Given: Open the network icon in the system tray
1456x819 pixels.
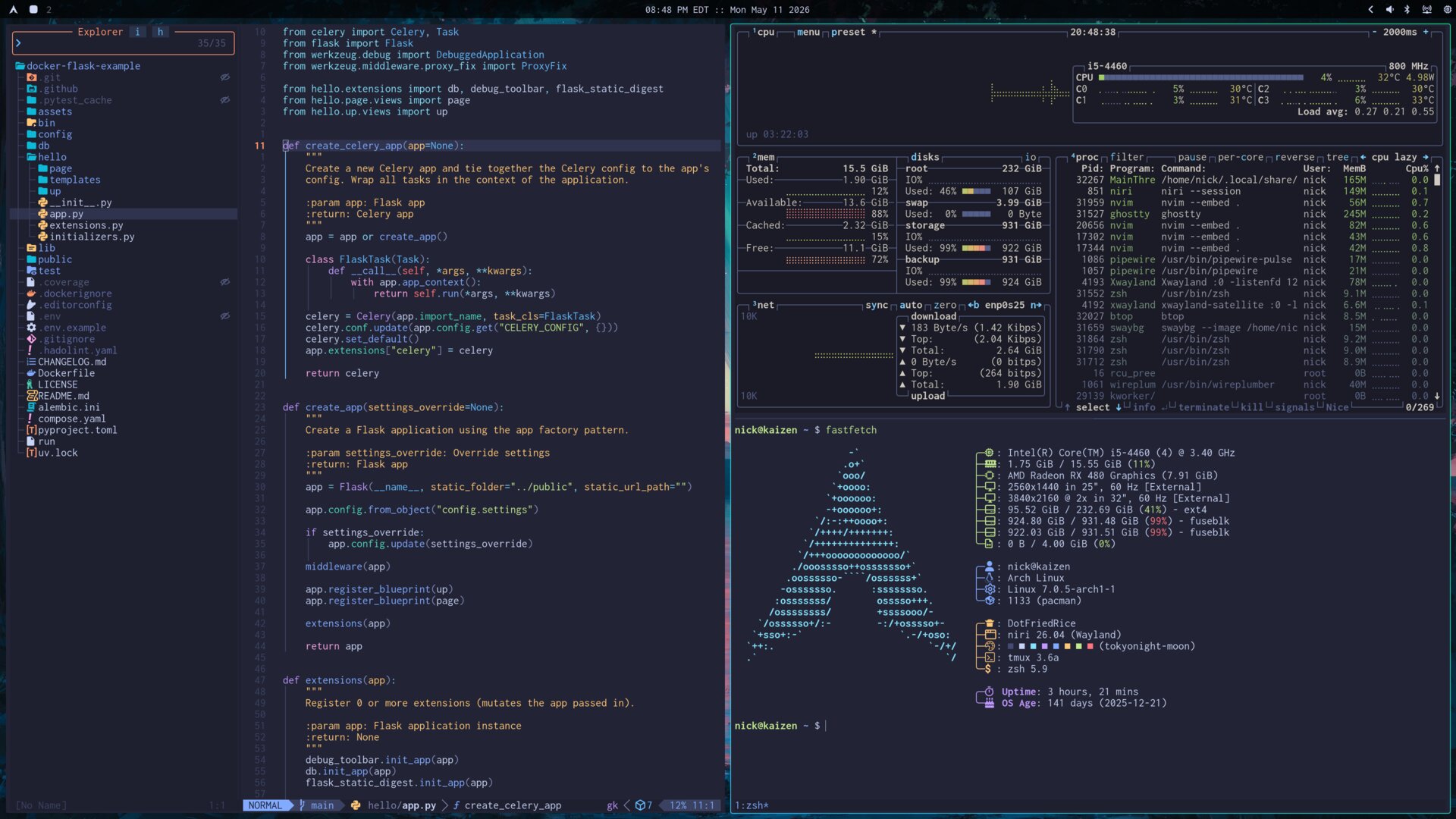Looking at the screenshot, I should [1426, 10].
